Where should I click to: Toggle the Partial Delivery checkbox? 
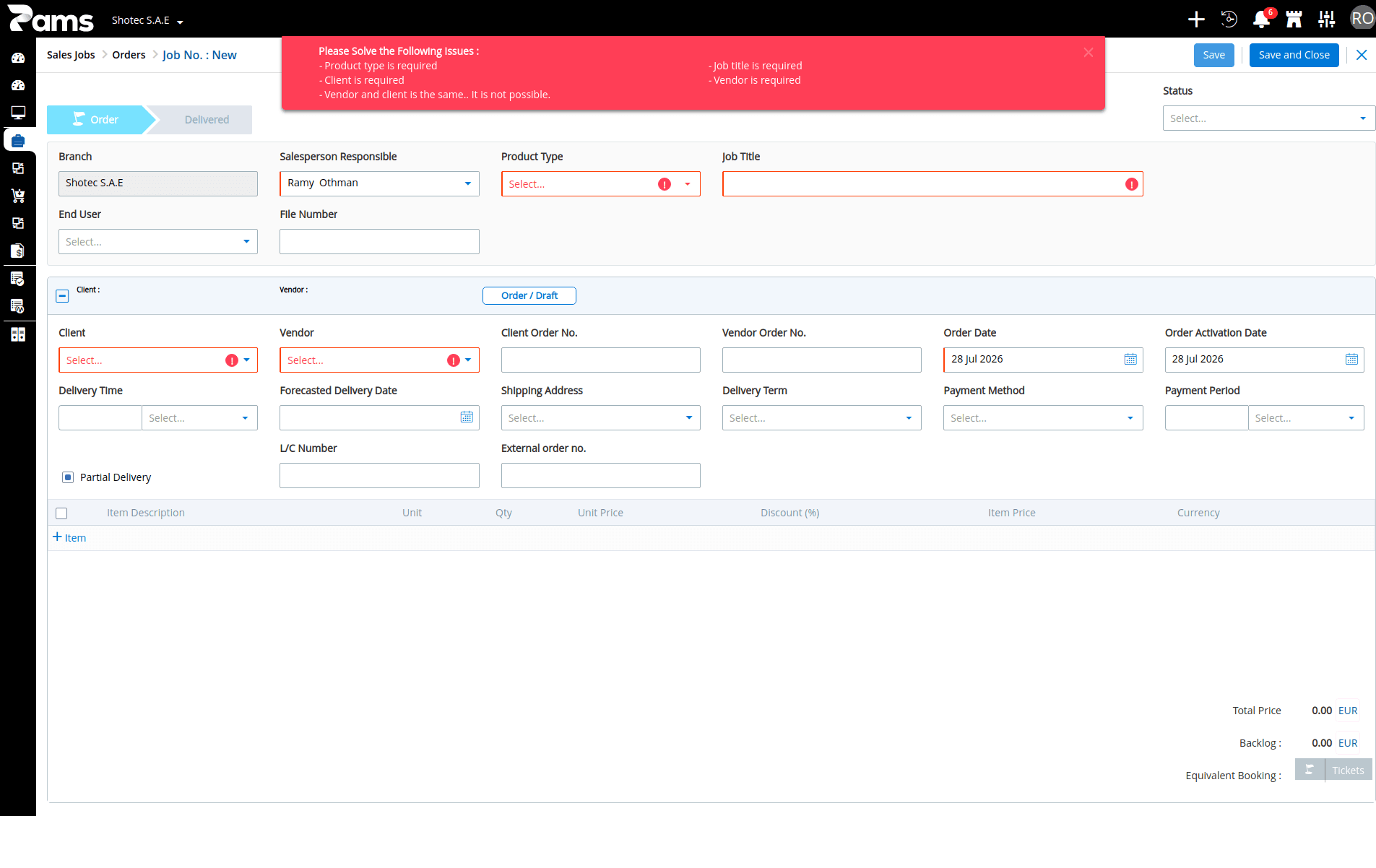pos(68,477)
